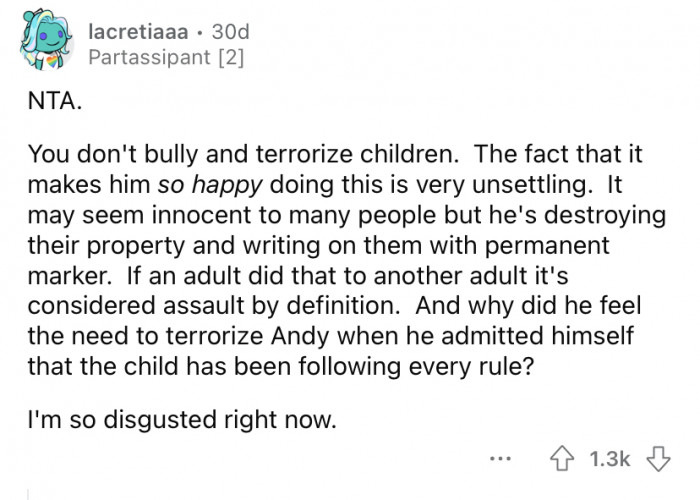Viewport: 700px width, 500px height.
Task: Open the lacretiaaa username profile link
Action: 139,33
